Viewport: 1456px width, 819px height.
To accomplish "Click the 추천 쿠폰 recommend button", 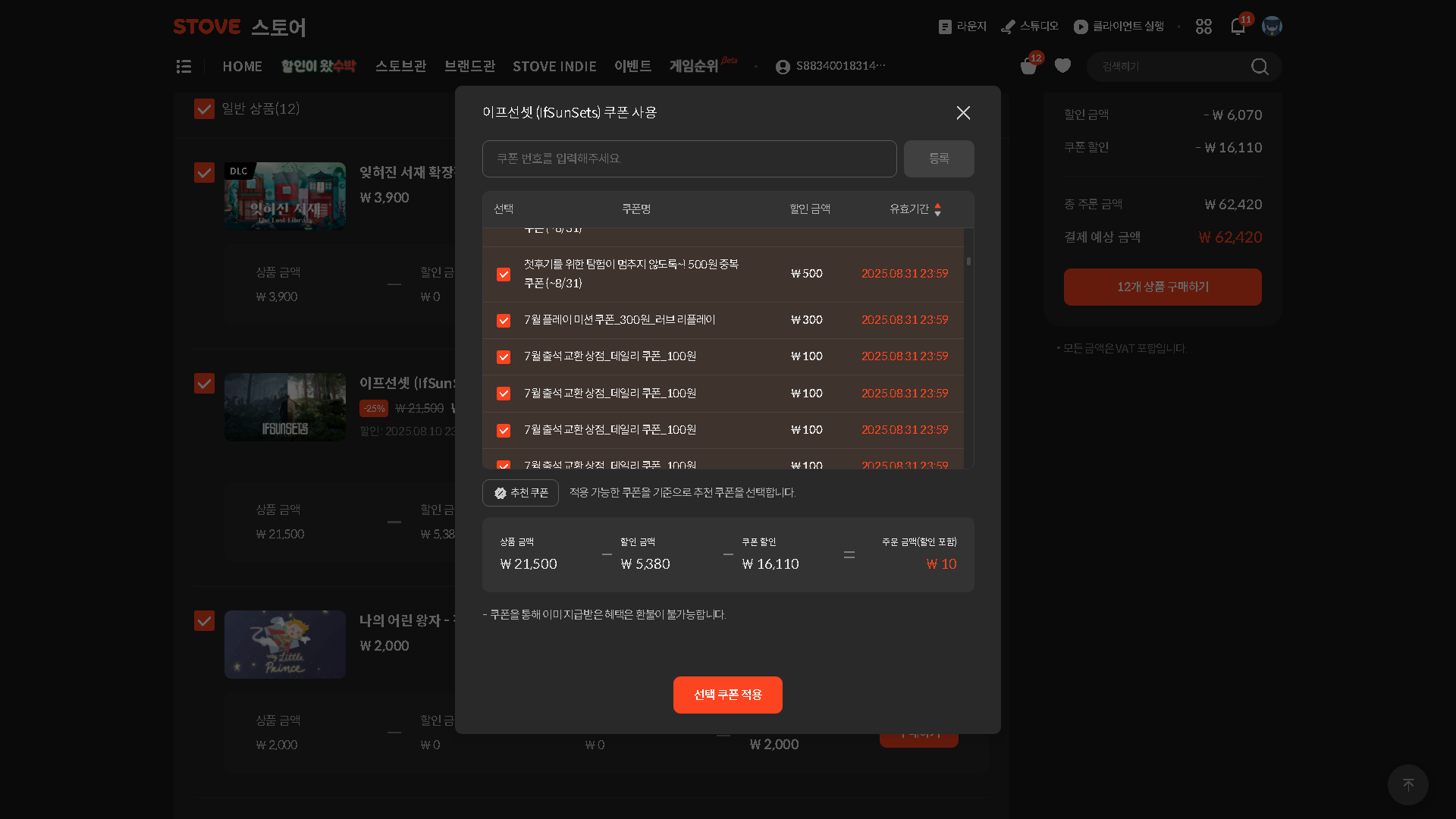I will click(520, 493).
